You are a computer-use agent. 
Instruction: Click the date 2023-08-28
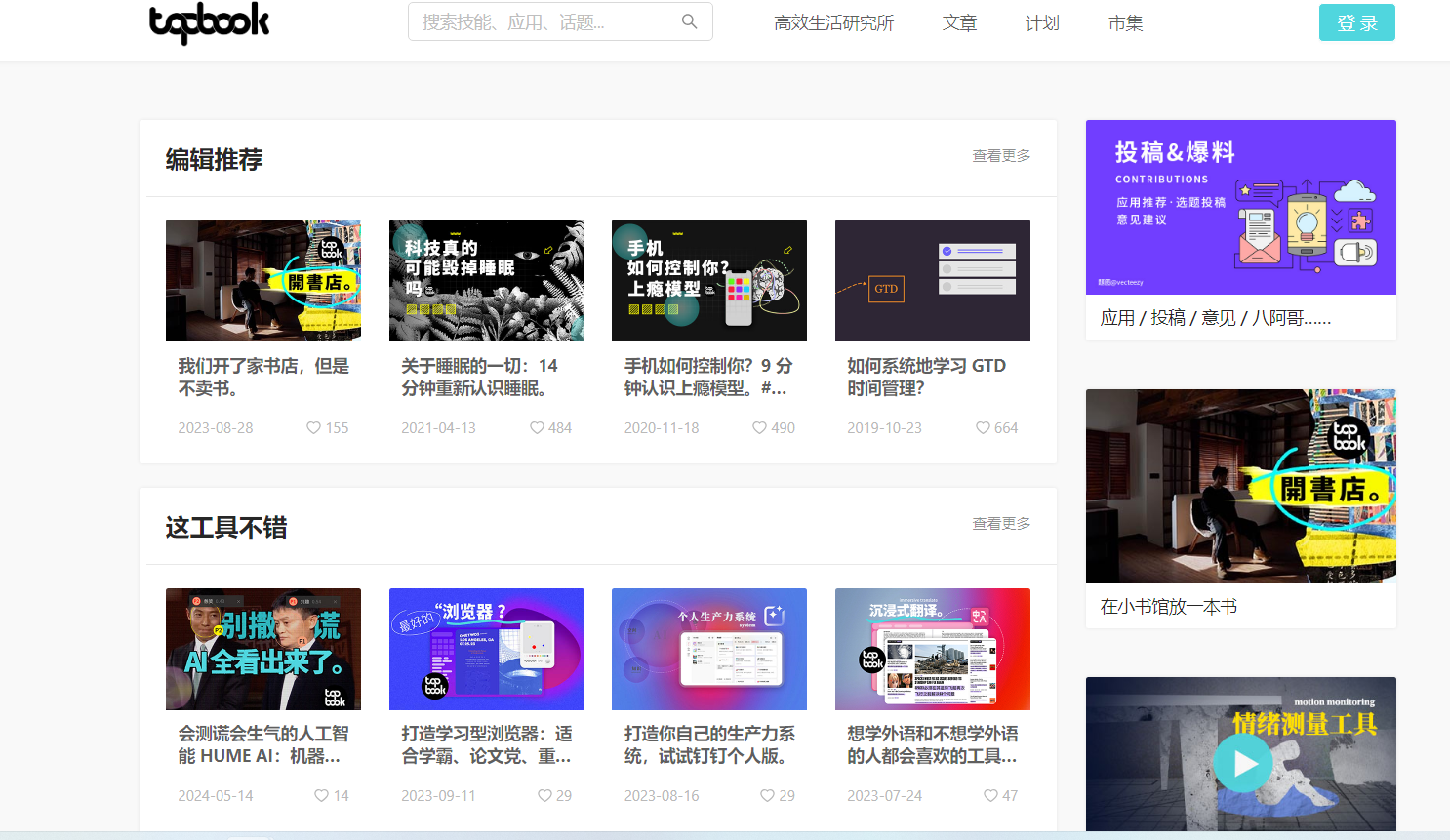[216, 428]
